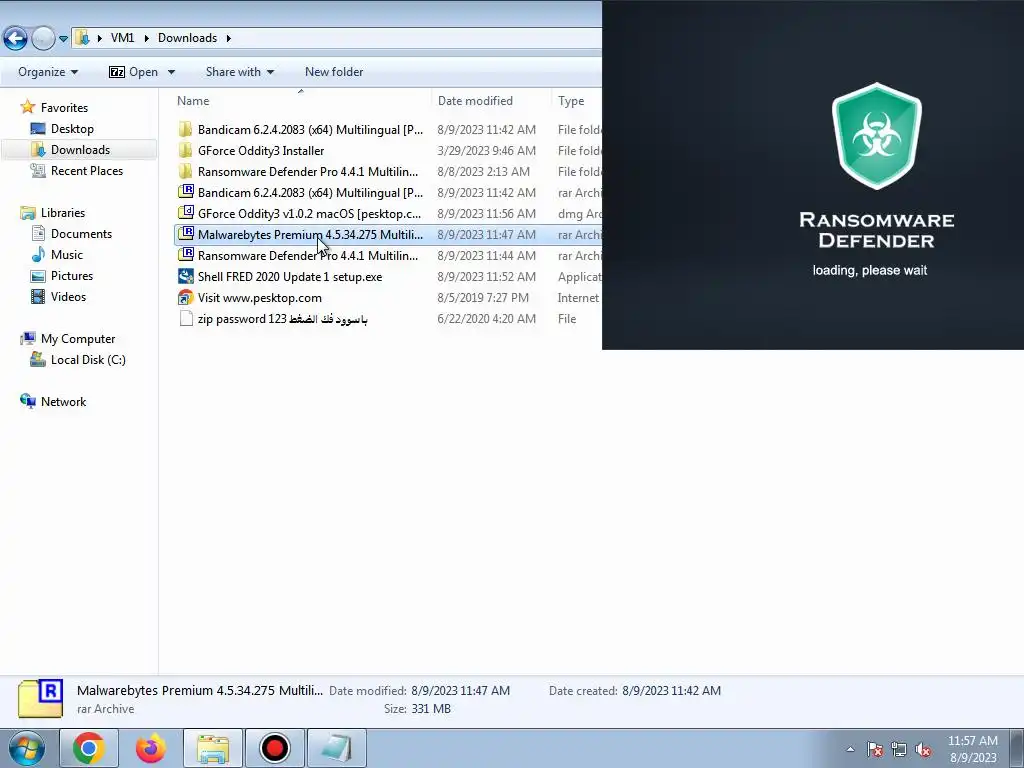1024x768 pixels.
Task: Open the Organize menu
Action: (x=48, y=72)
